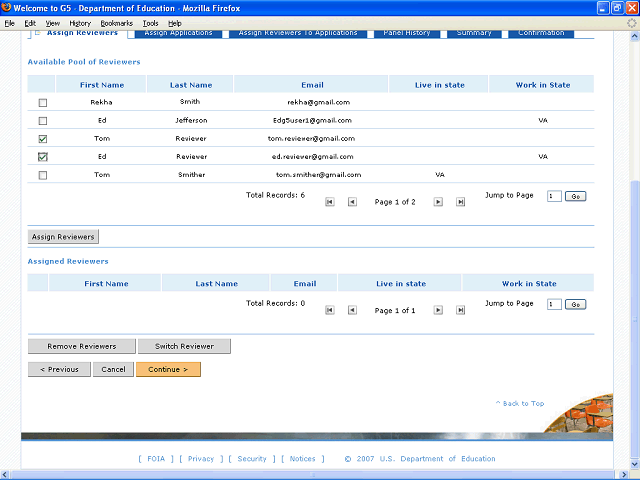Go to last page of Available Pool

coord(460,202)
